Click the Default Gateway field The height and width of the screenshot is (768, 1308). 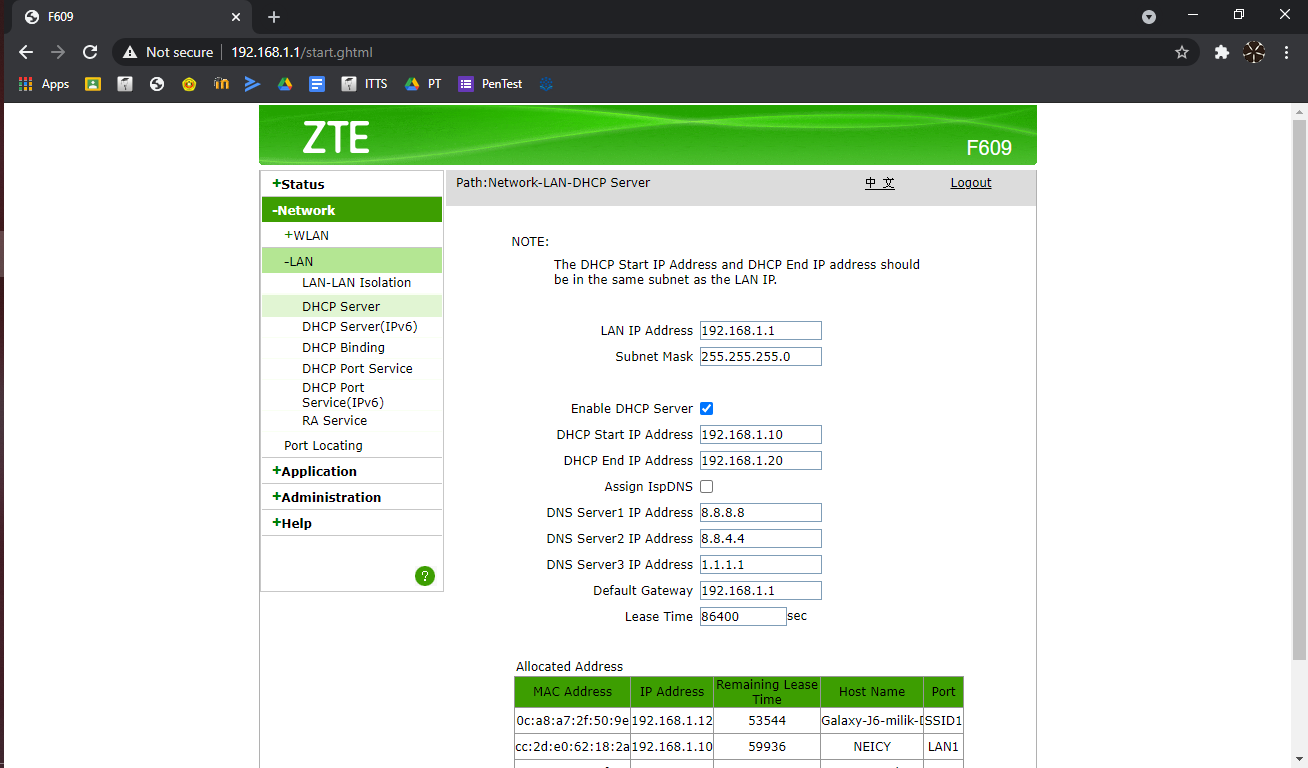(761, 591)
